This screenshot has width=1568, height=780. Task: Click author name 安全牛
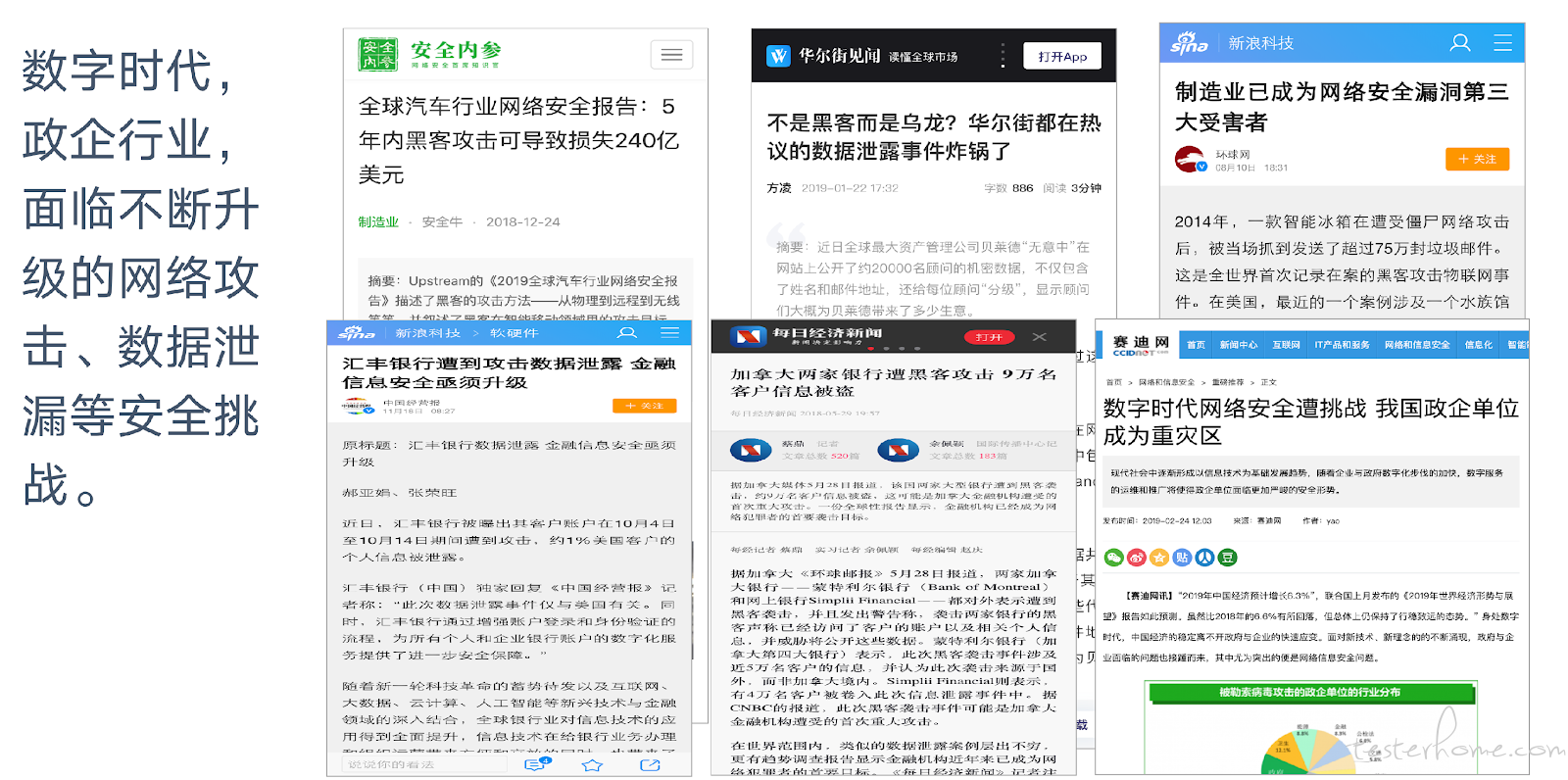(x=442, y=222)
